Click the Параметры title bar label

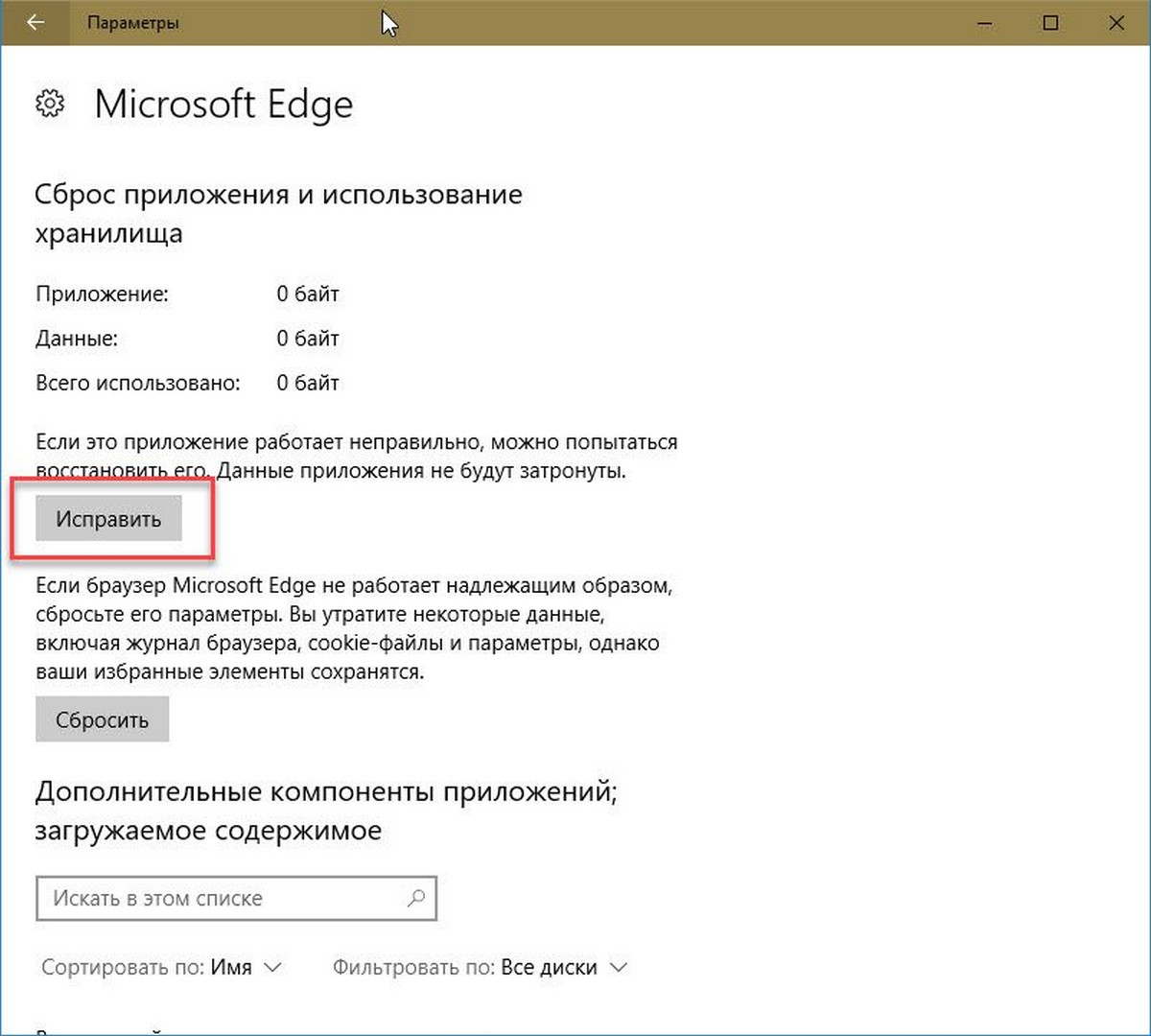click(132, 22)
